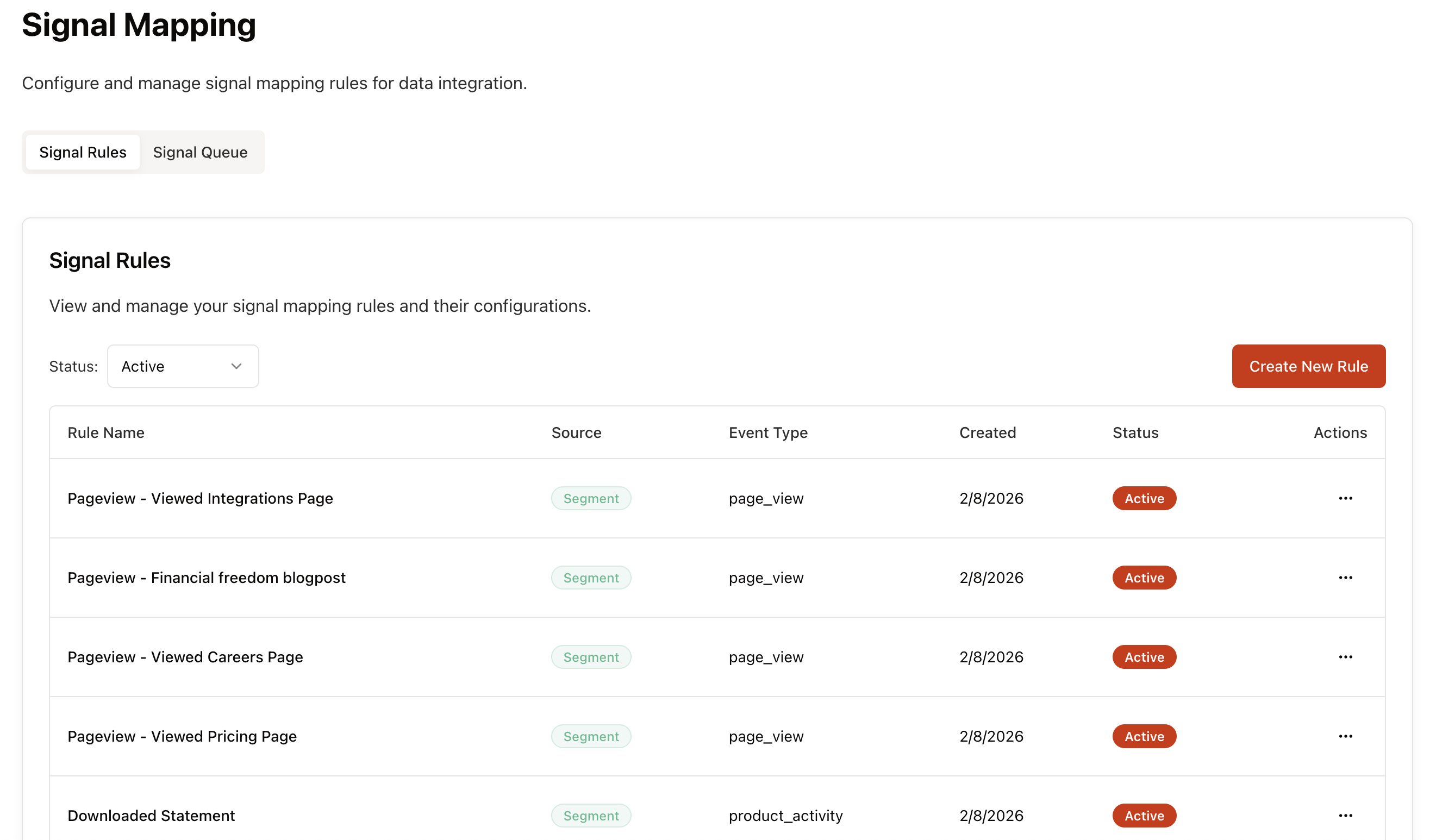Click the Created column header
The width and height of the screenshot is (1436, 840).
point(988,433)
